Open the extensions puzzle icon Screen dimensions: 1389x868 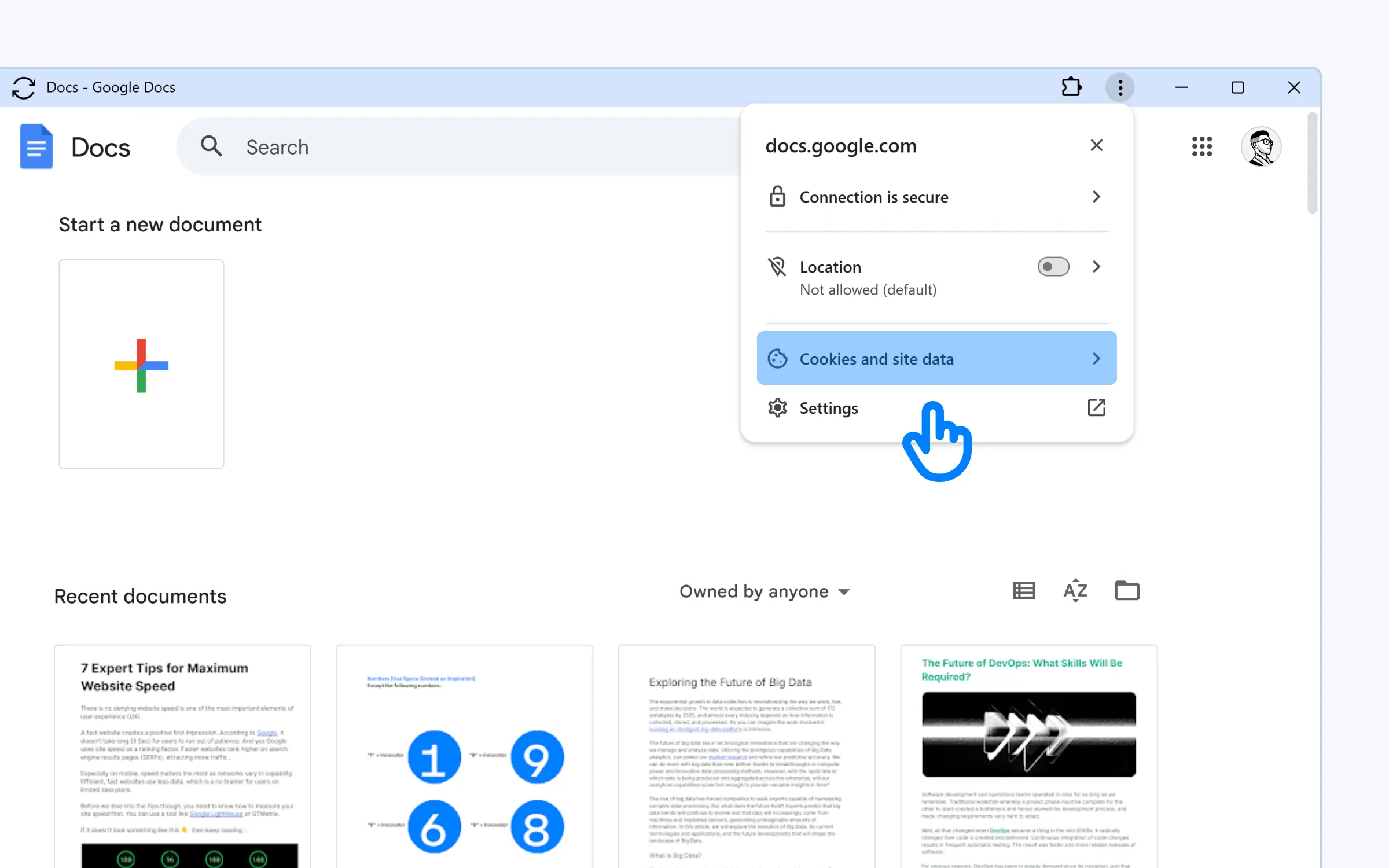coord(1071,87)
